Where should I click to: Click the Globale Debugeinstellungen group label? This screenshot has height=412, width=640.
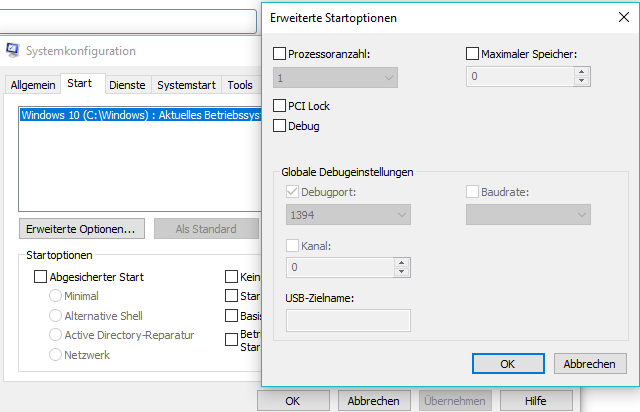347,172
